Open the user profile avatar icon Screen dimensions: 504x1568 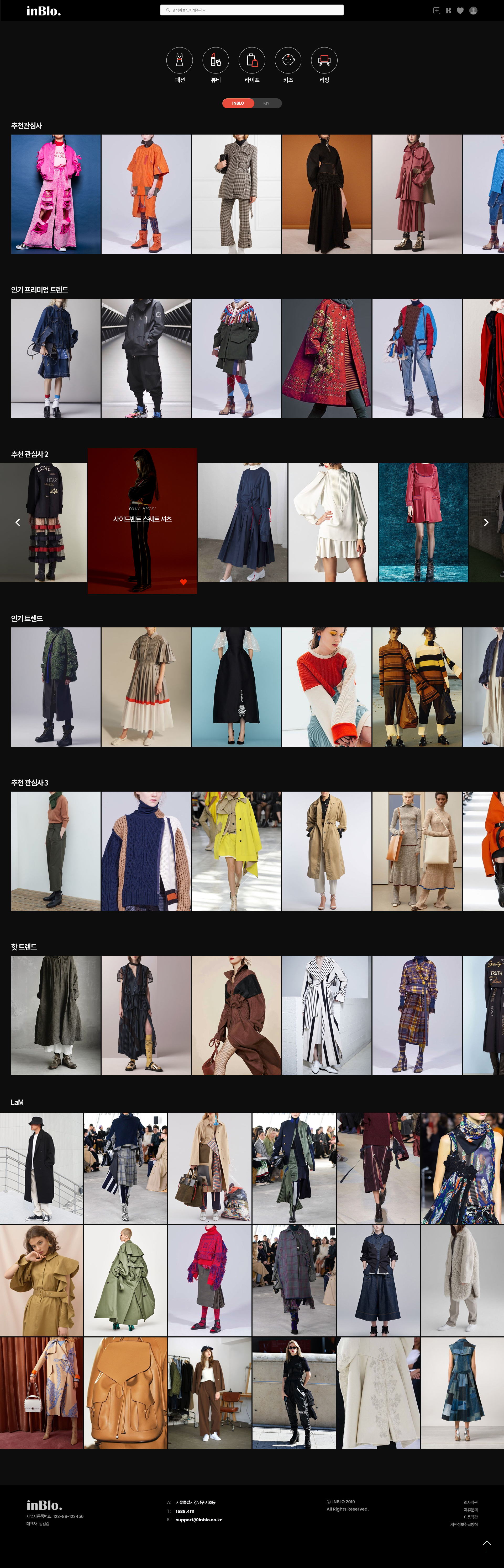(473, 10)
